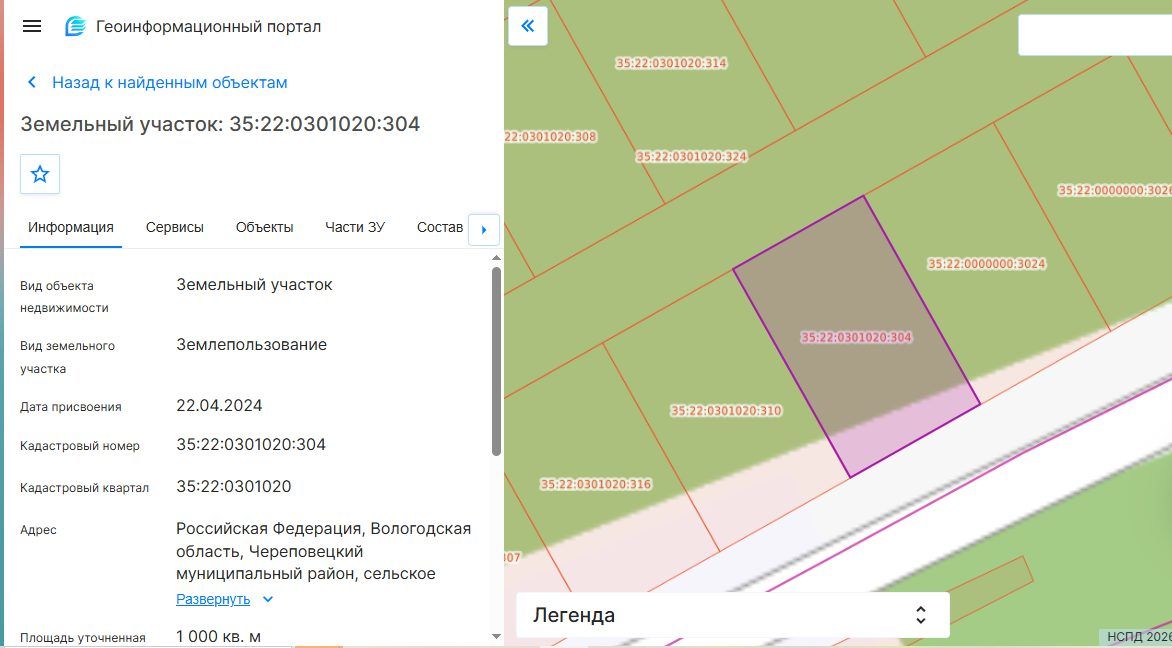Click the Площадь уточненная label

[x=83, y=638]
